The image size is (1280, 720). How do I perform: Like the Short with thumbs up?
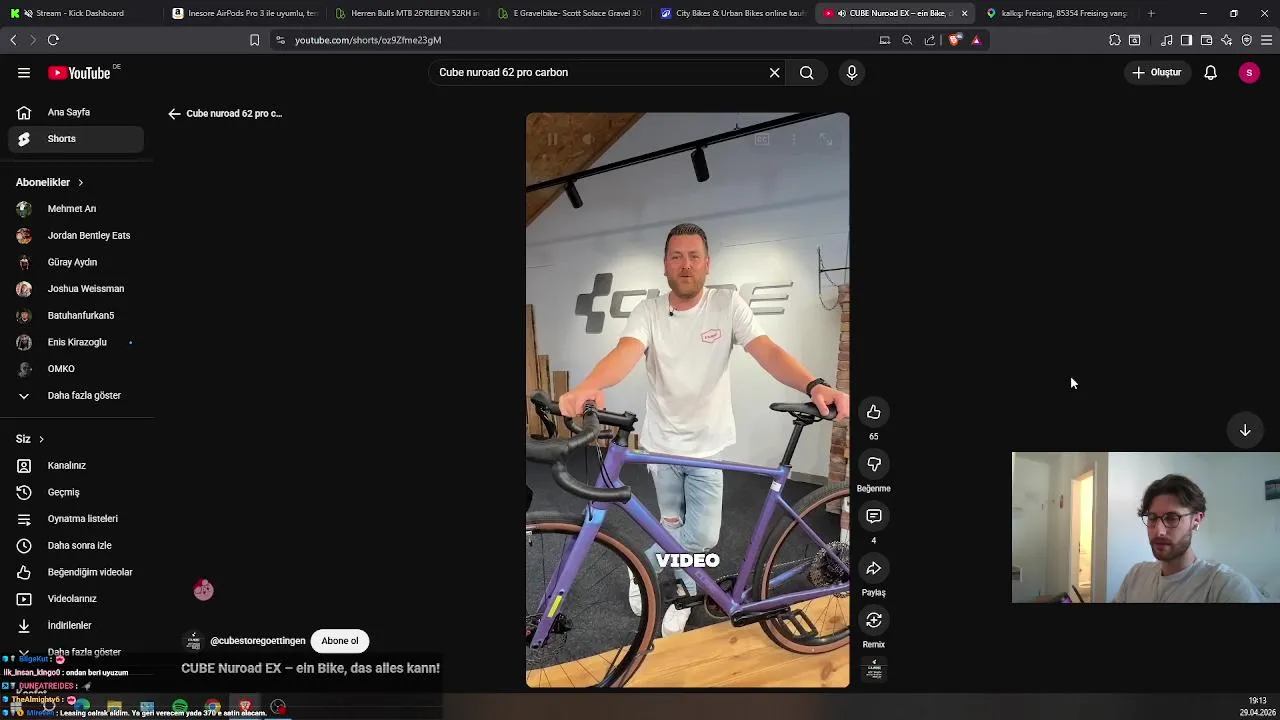tap(874, 412)
